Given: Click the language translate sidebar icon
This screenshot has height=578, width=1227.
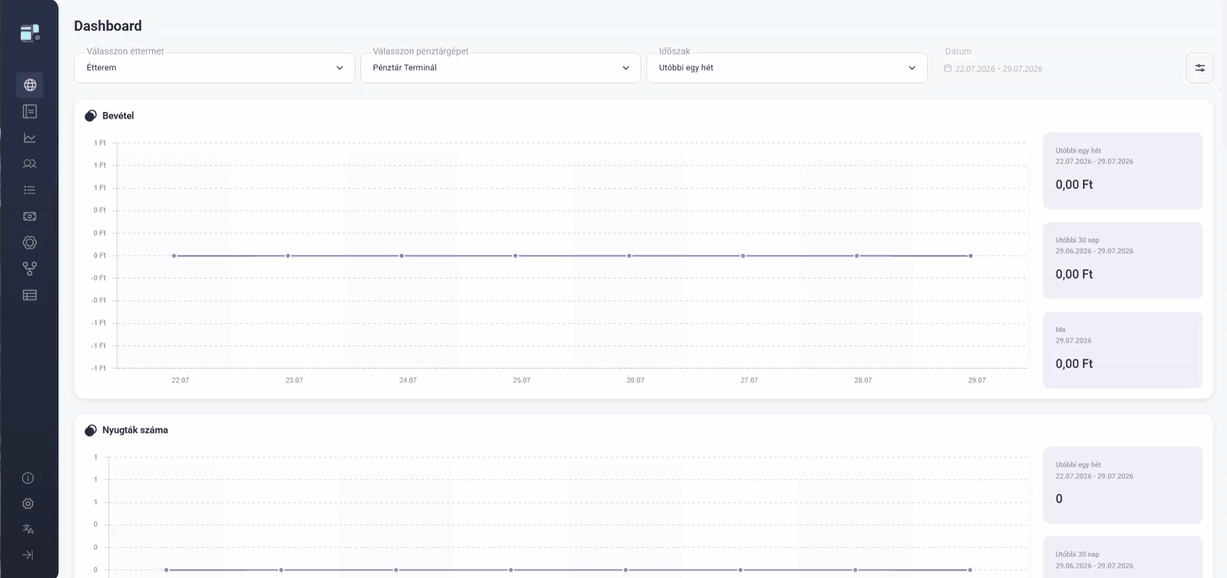Looking at the screenshot, I should pyautogui.click(x=28, y=529).
